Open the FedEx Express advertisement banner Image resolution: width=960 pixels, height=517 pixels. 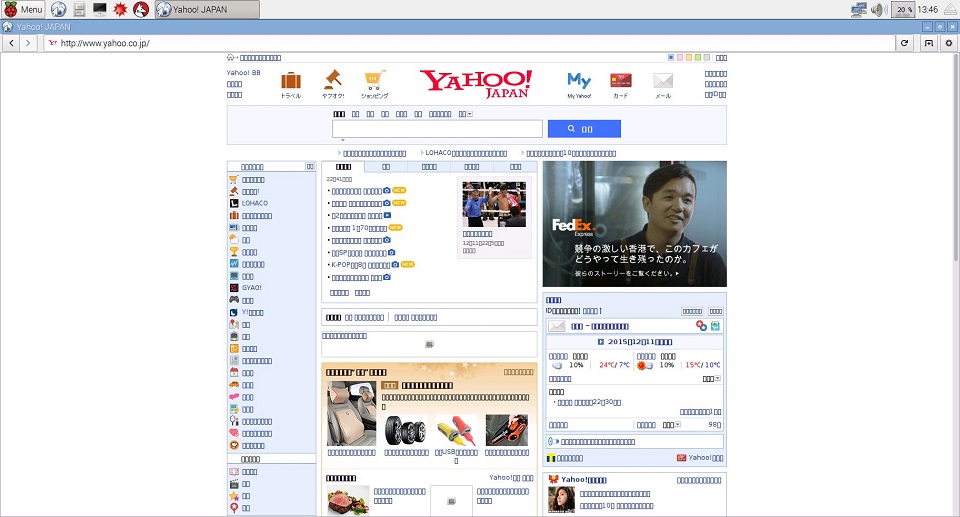[634, 224]
